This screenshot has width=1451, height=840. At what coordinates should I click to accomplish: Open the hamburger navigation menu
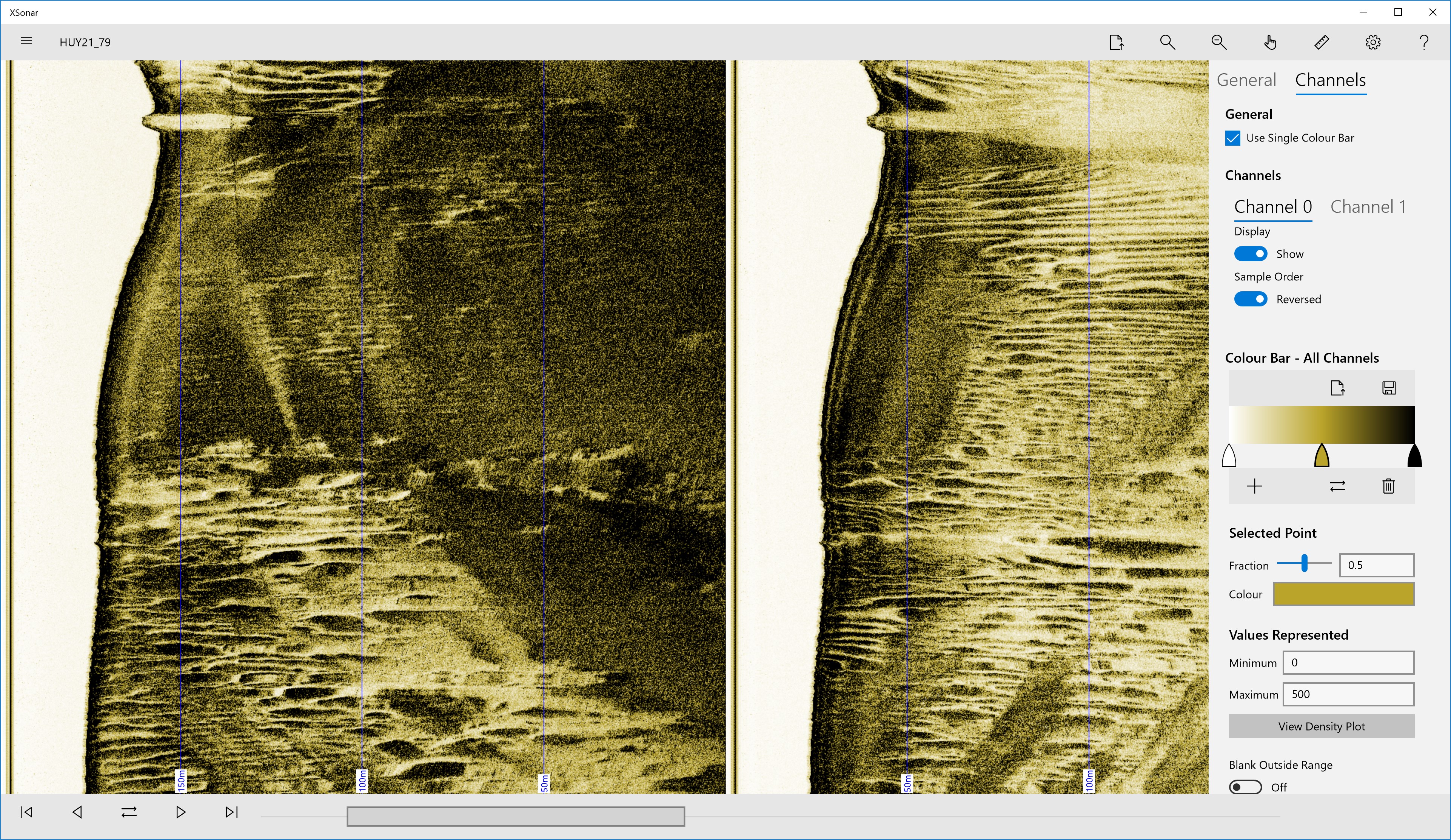(x=26, y=42)
